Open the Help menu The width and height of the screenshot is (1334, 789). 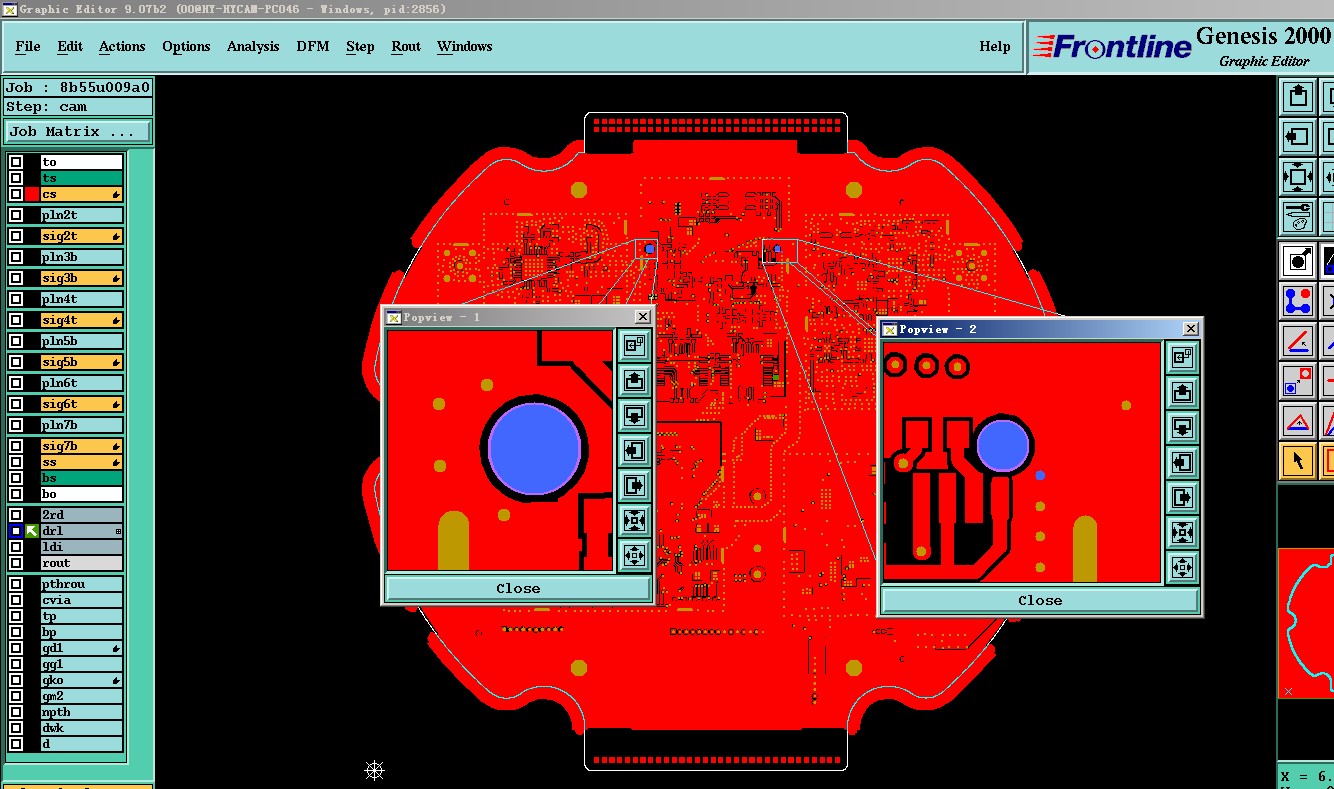995,46
